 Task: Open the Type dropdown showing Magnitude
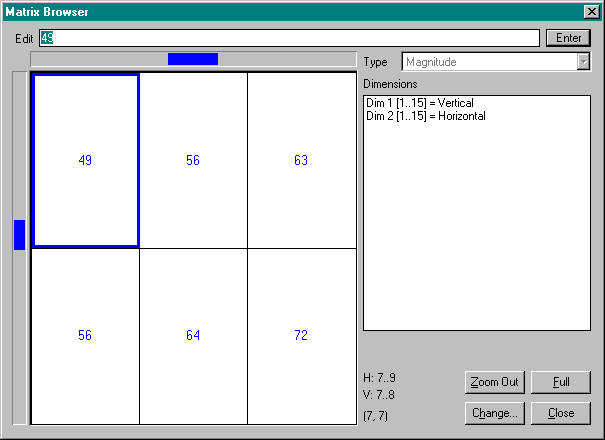pos(496,62)
